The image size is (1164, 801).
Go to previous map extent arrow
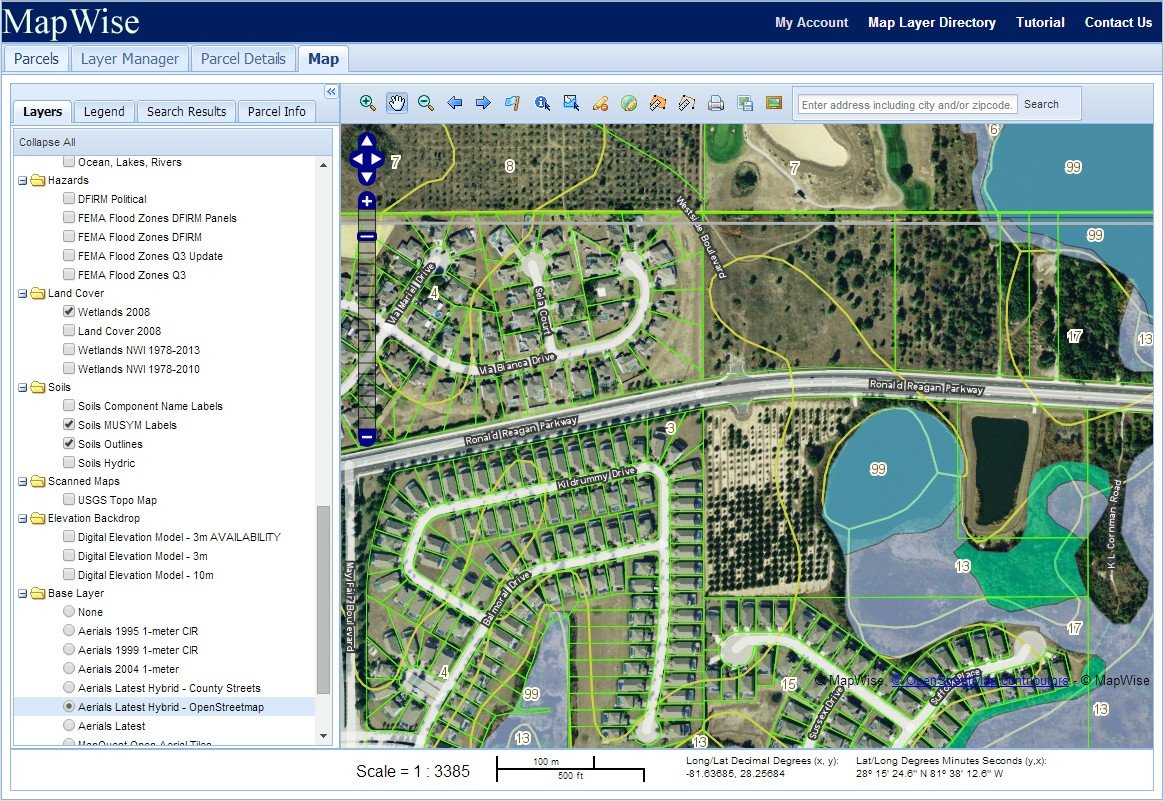pos(455,103)
